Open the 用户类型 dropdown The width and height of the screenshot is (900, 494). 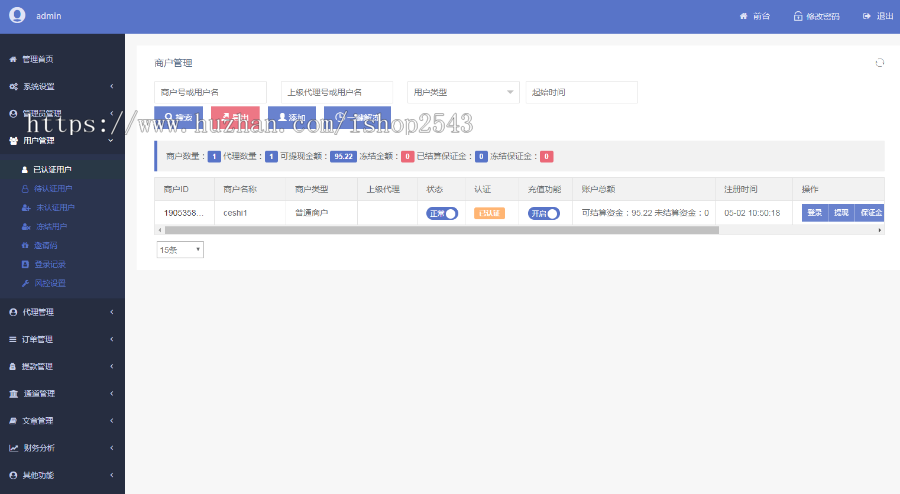click(463, 92)
